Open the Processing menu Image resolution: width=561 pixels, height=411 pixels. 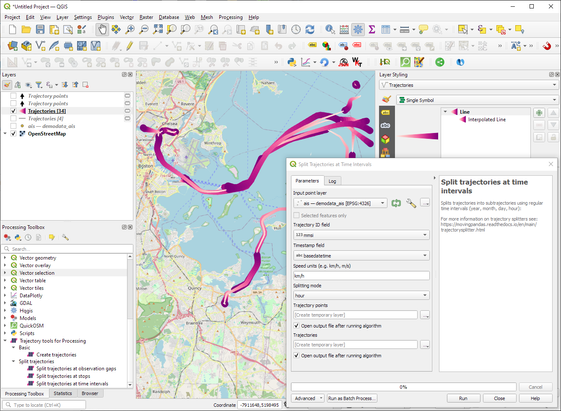tap(230, 17)
